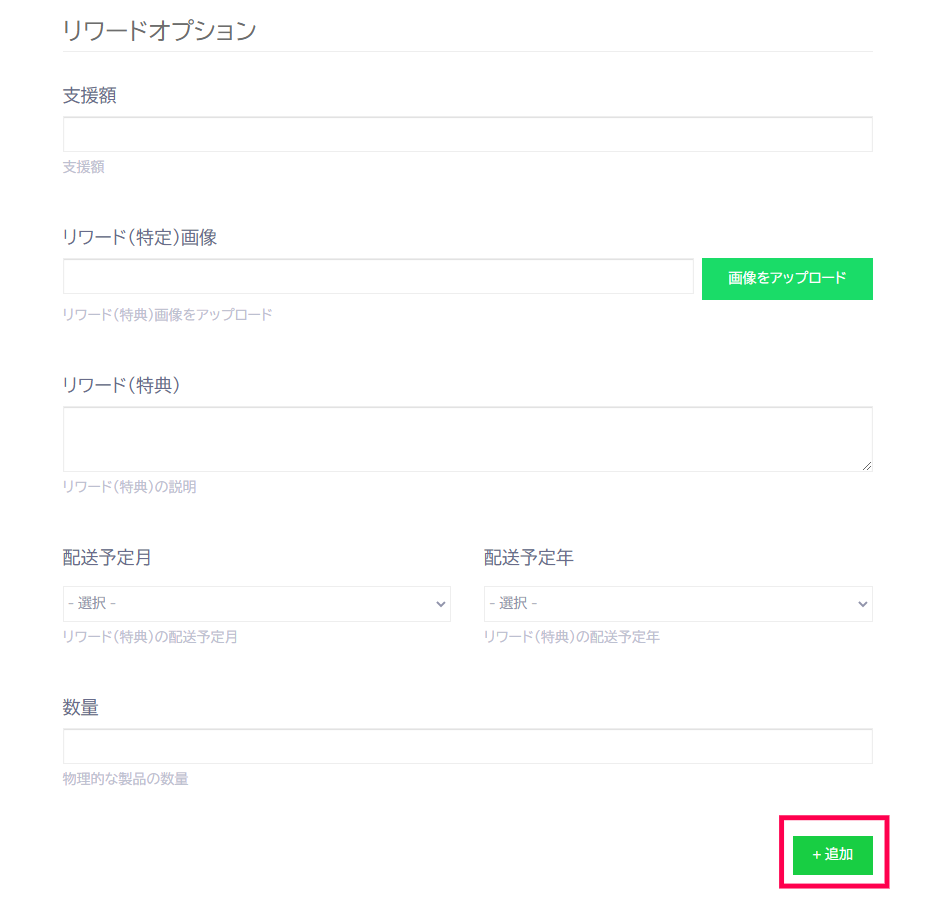Click the chevron arrow of 配送予定年 select
Screen dimensions: 933x913
(862, 604)
